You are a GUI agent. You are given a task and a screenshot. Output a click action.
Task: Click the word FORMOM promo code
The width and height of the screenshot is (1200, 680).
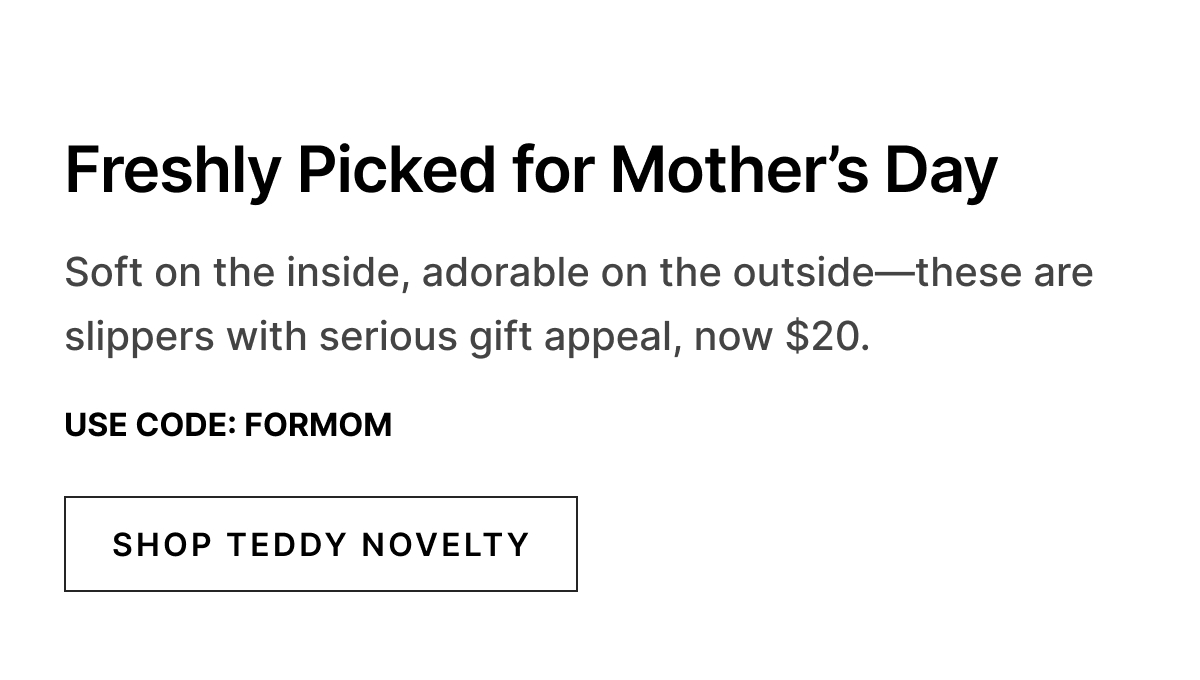pos(318,425)
